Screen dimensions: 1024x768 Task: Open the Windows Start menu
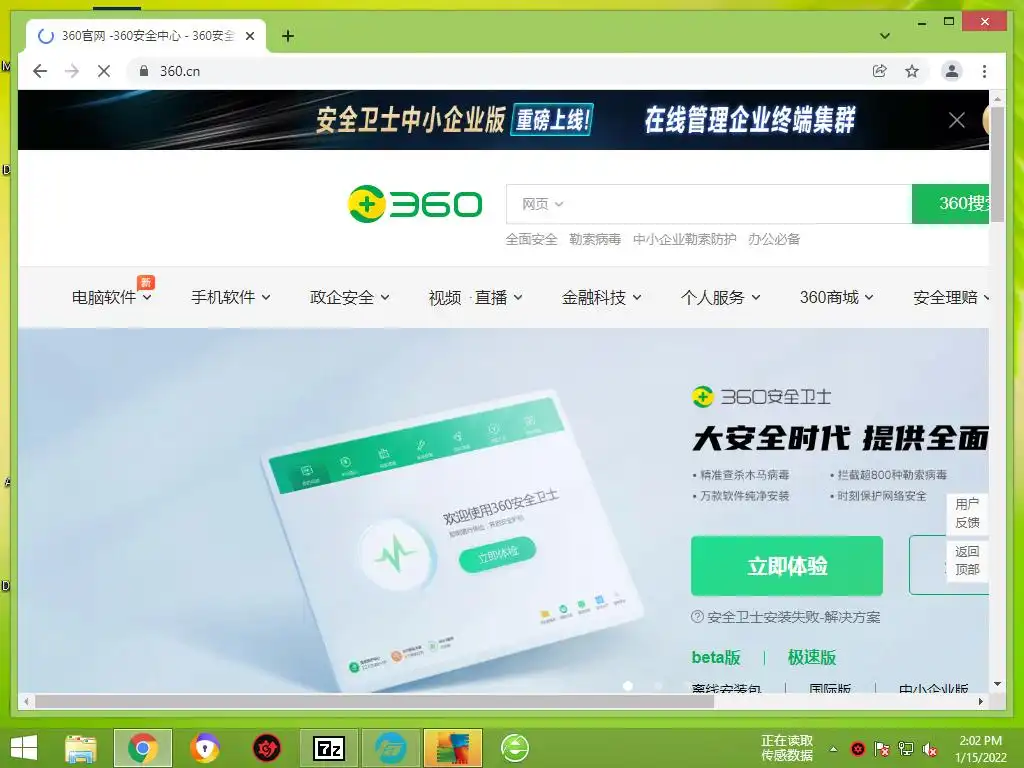(24, 748)
